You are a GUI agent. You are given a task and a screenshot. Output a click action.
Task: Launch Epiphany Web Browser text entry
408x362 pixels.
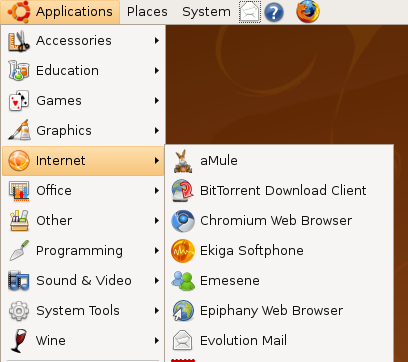click(x=271, y=311)
